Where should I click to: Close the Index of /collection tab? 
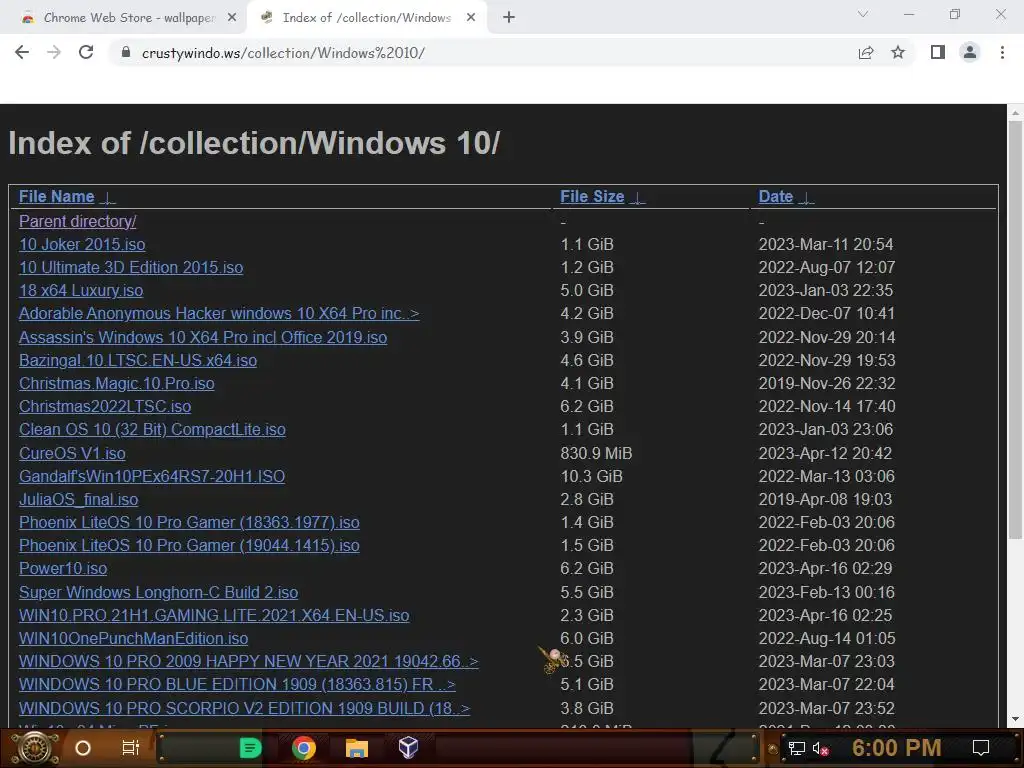pos(471,18)
